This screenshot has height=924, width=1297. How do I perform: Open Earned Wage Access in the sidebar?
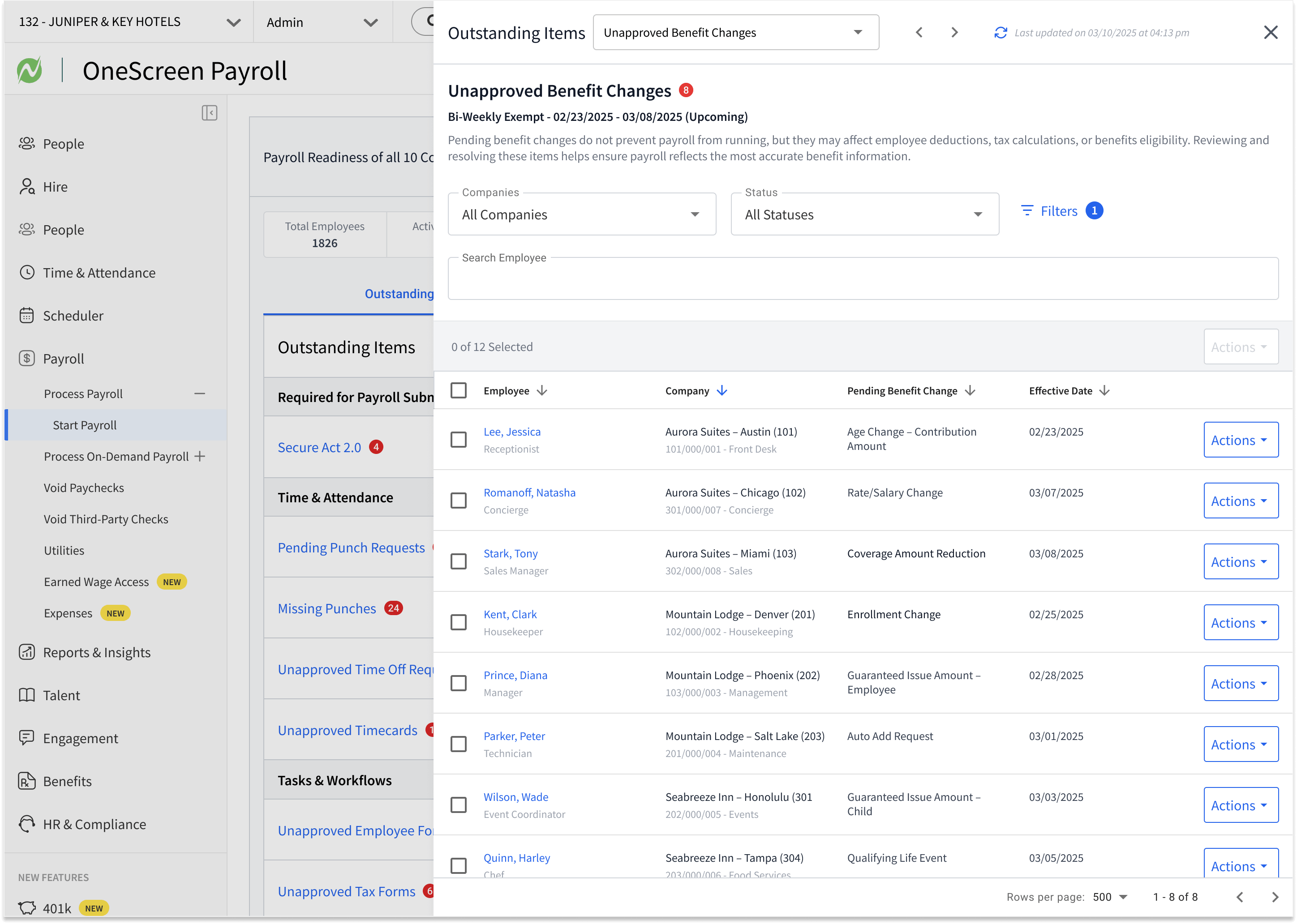click(x=96, y=582)
